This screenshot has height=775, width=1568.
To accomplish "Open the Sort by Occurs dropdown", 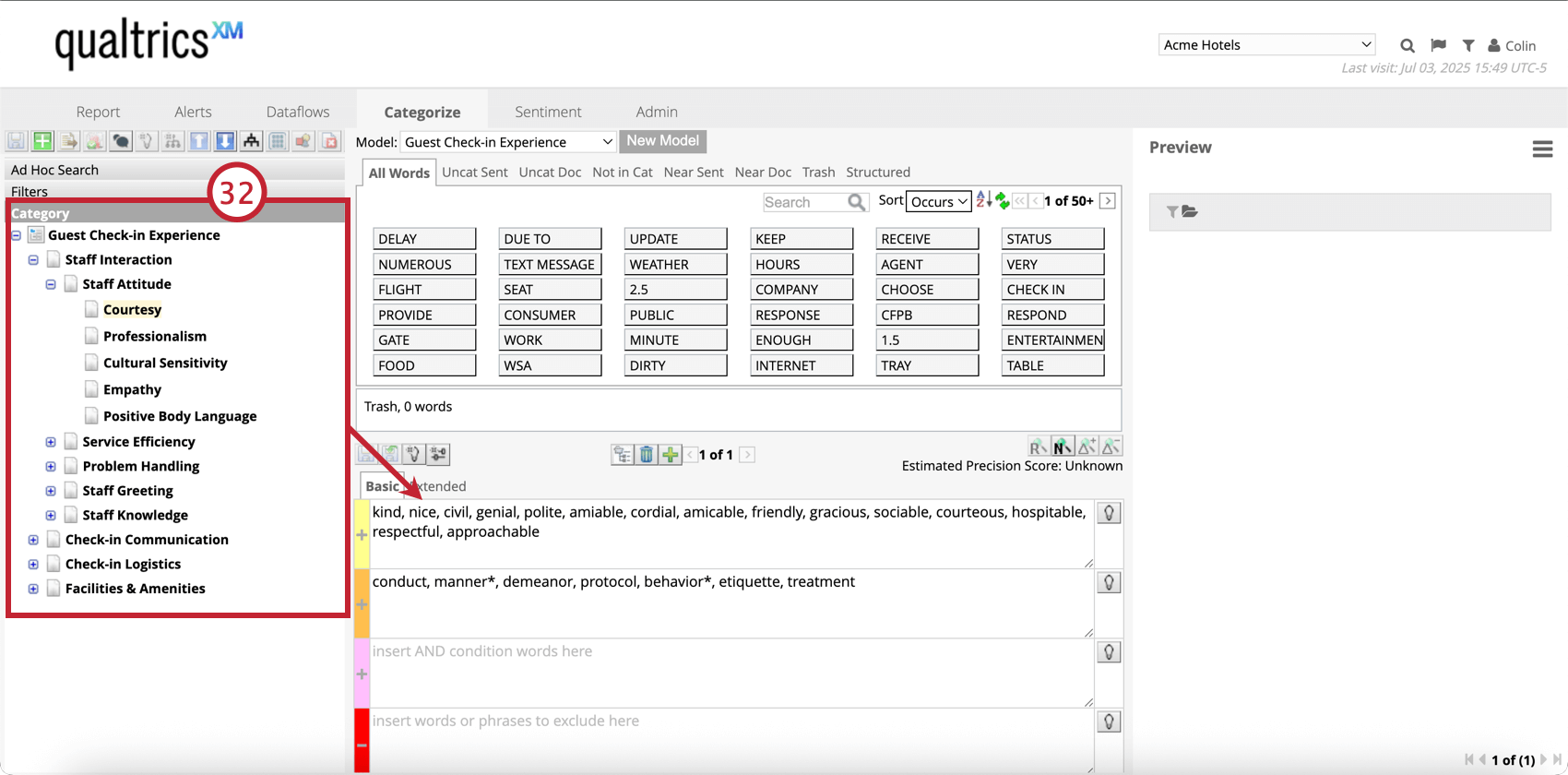I will click(939, 201).
